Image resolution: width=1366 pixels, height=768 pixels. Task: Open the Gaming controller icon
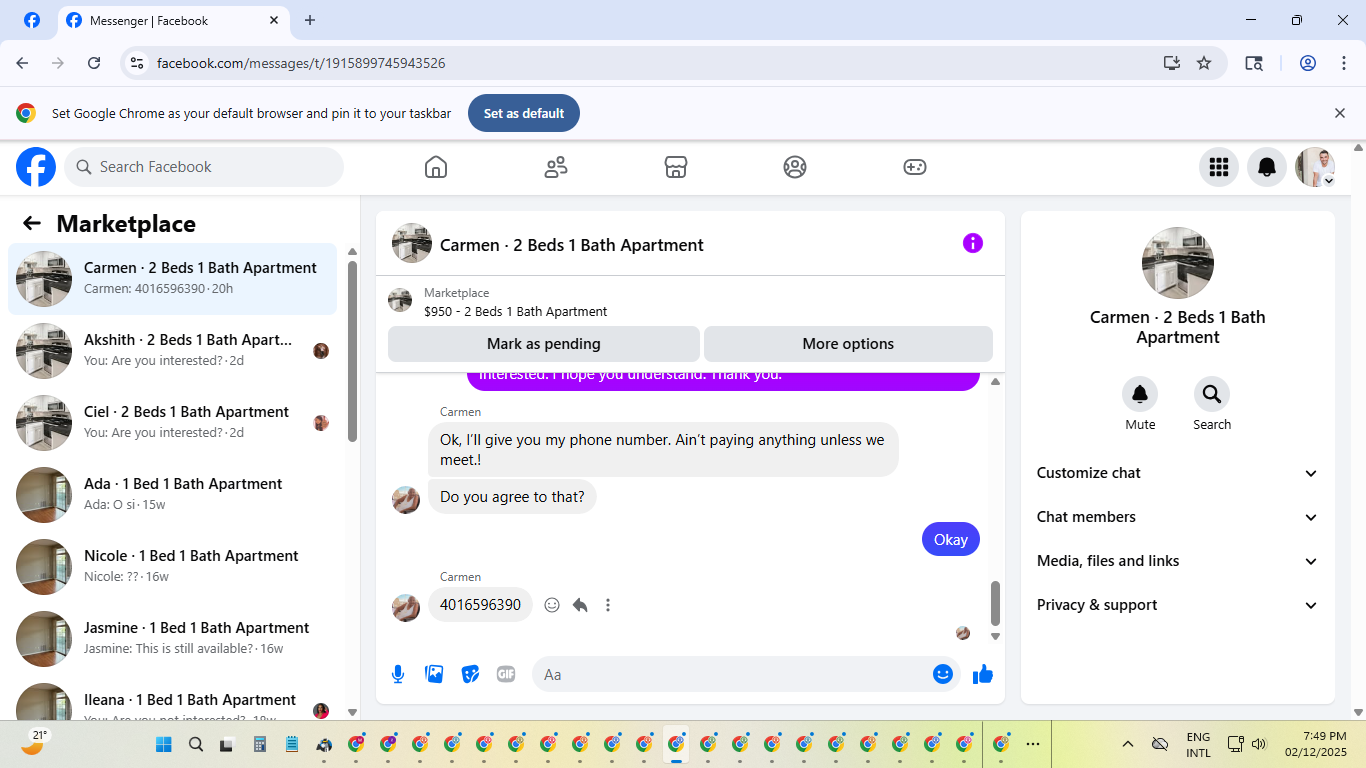(x=915, y=167)
